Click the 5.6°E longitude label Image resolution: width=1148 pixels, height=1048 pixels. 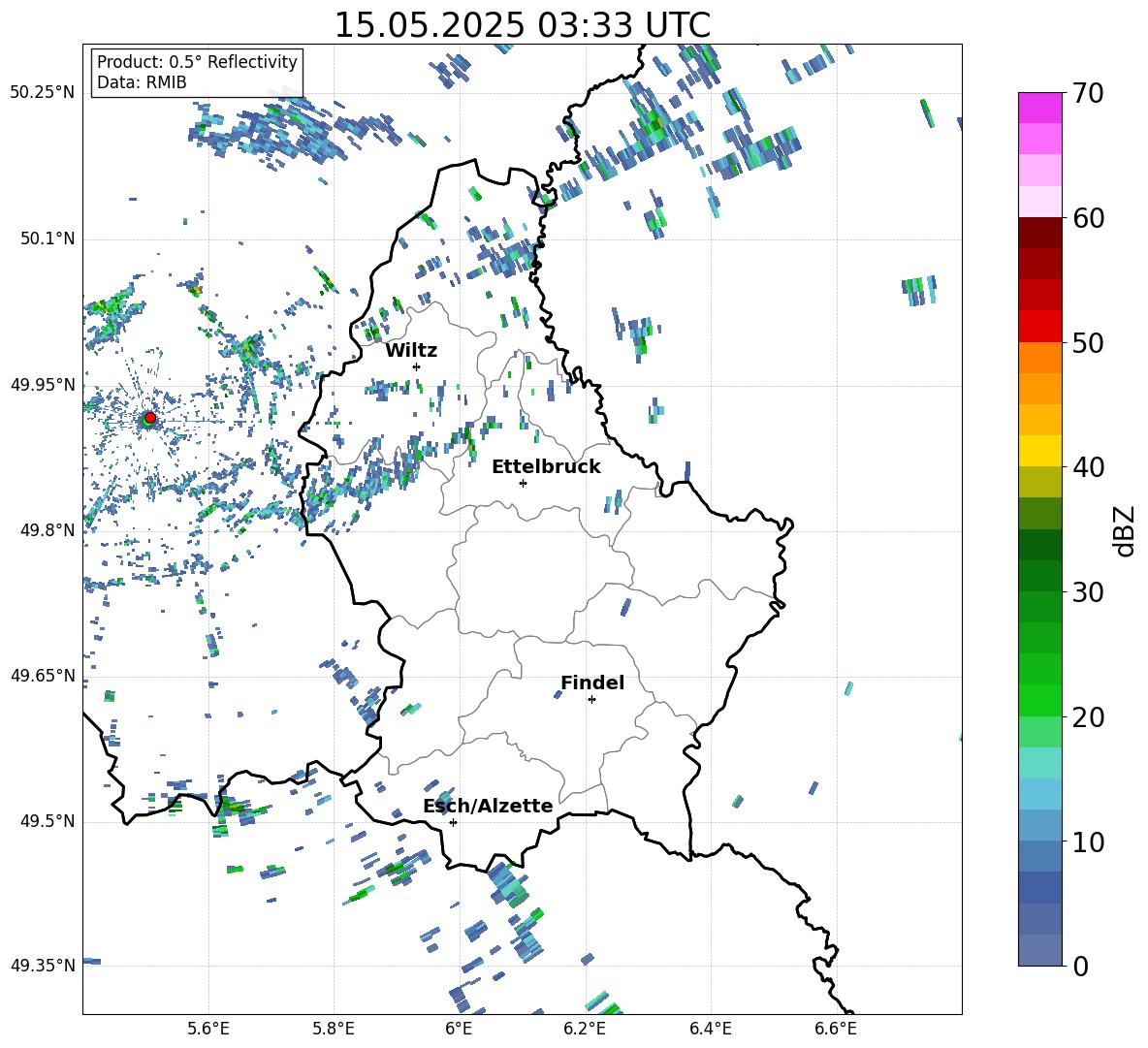pyautogui.click(x=208, y=1029)
